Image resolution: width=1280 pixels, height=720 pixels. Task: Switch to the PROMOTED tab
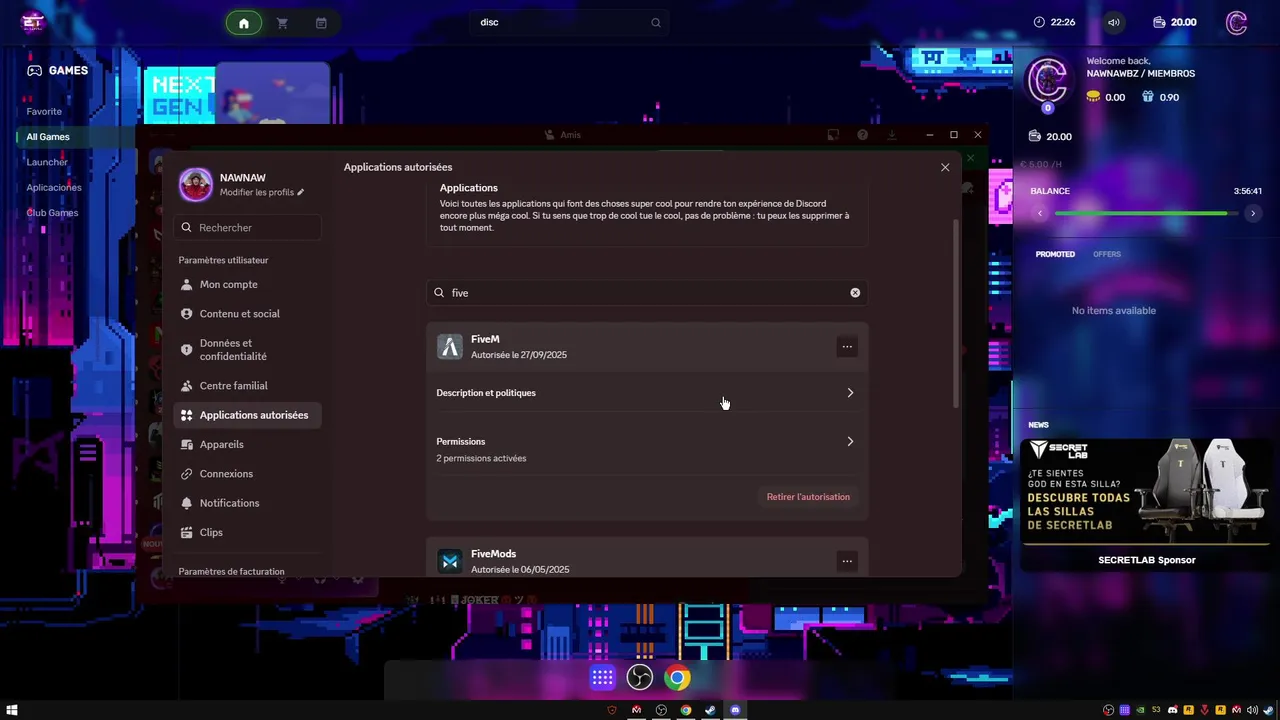click(1055, 254)
